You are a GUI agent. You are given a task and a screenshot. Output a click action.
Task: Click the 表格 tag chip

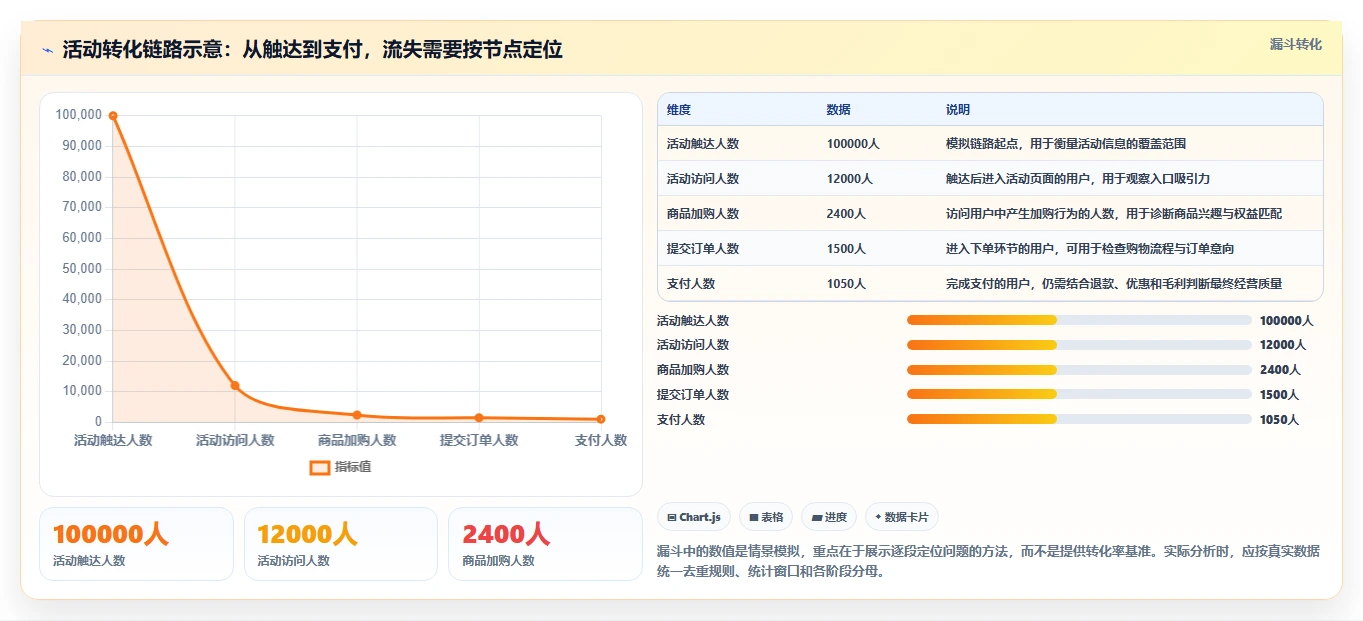coord(766,517)
